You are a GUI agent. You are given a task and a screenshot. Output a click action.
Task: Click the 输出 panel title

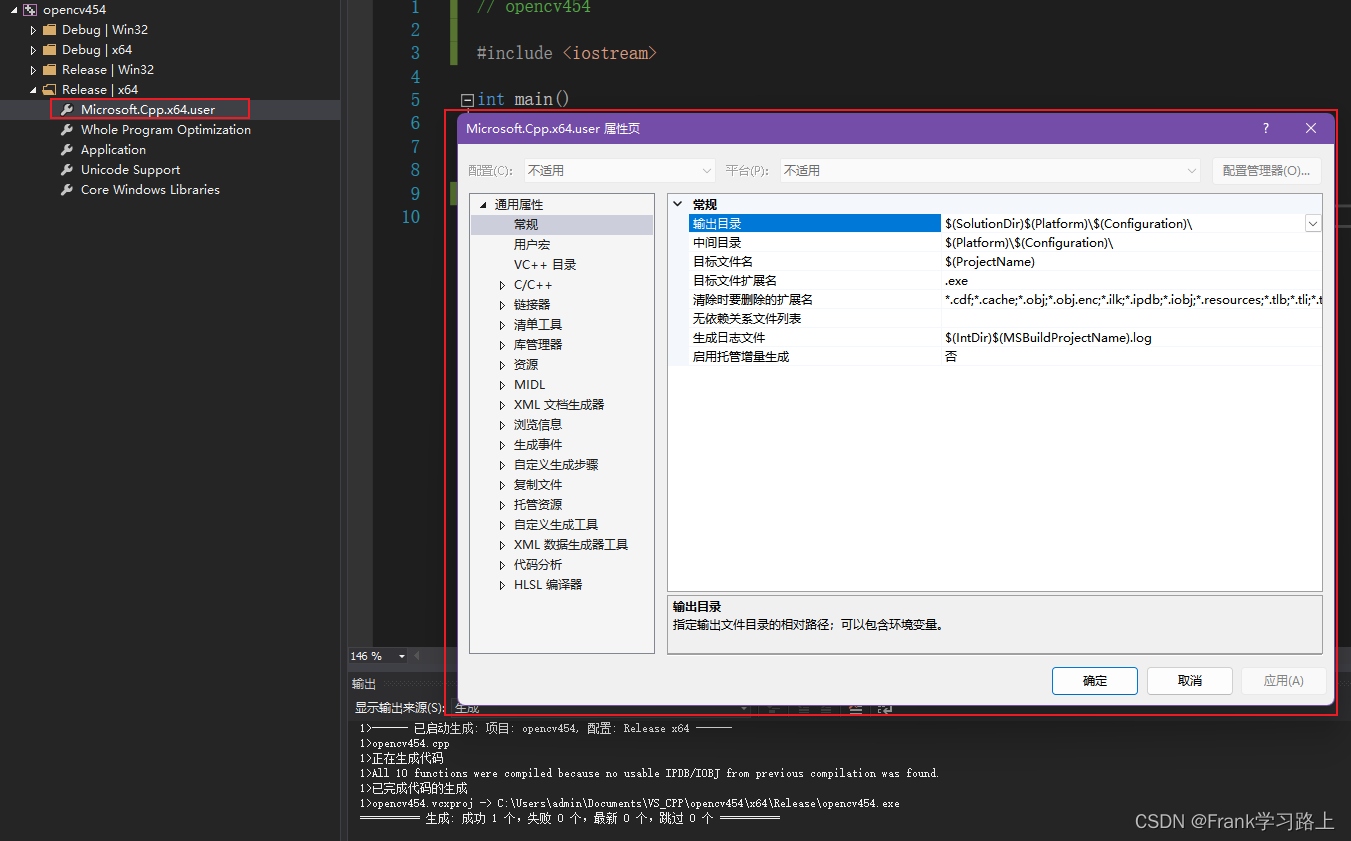364,685
